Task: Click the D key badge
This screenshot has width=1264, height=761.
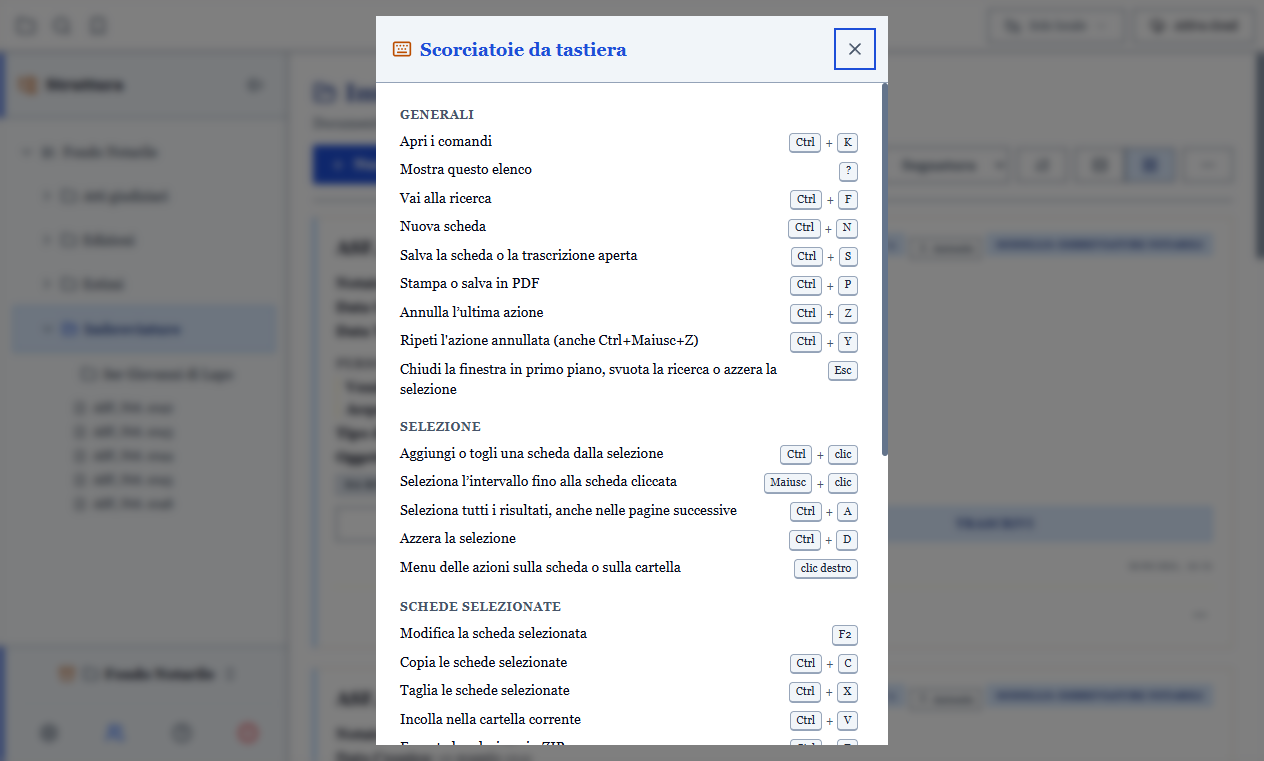Action: 847,540
